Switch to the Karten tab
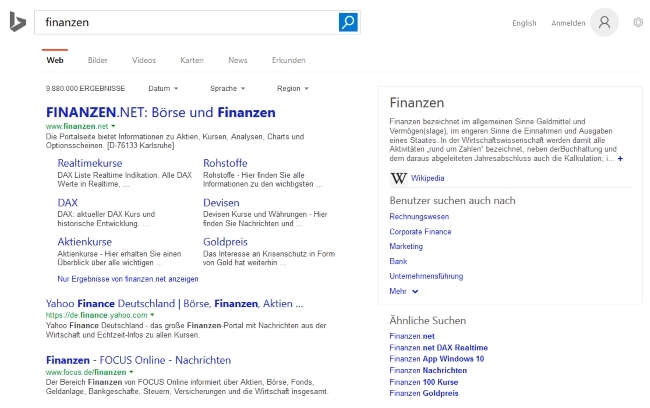 pos(192,60)
